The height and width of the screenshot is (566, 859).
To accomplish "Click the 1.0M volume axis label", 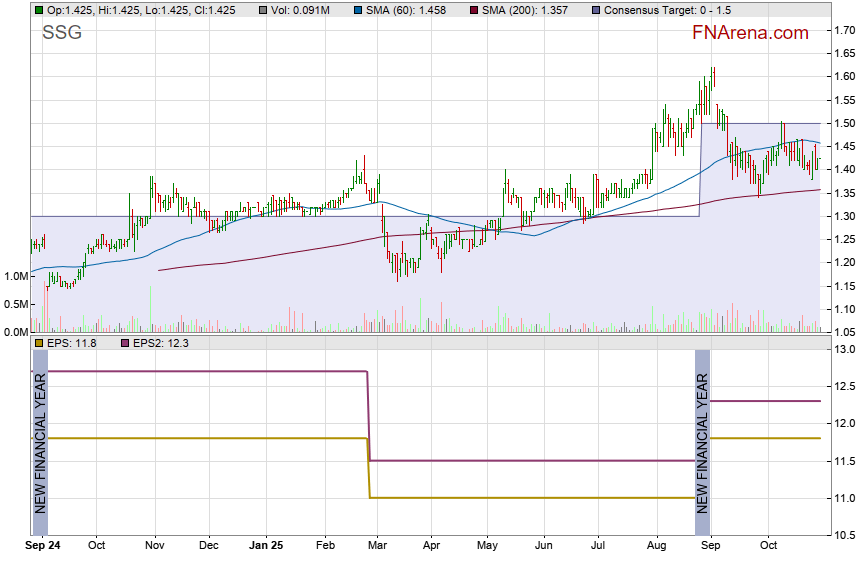I will tap(14, 276).
